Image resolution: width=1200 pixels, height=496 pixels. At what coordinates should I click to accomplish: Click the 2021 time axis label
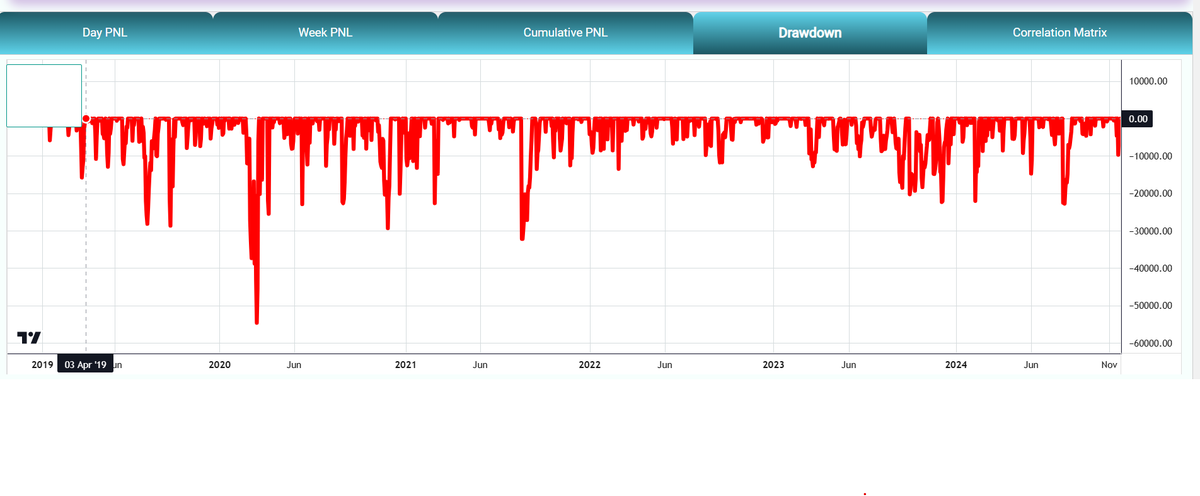(x=405, y=365)
